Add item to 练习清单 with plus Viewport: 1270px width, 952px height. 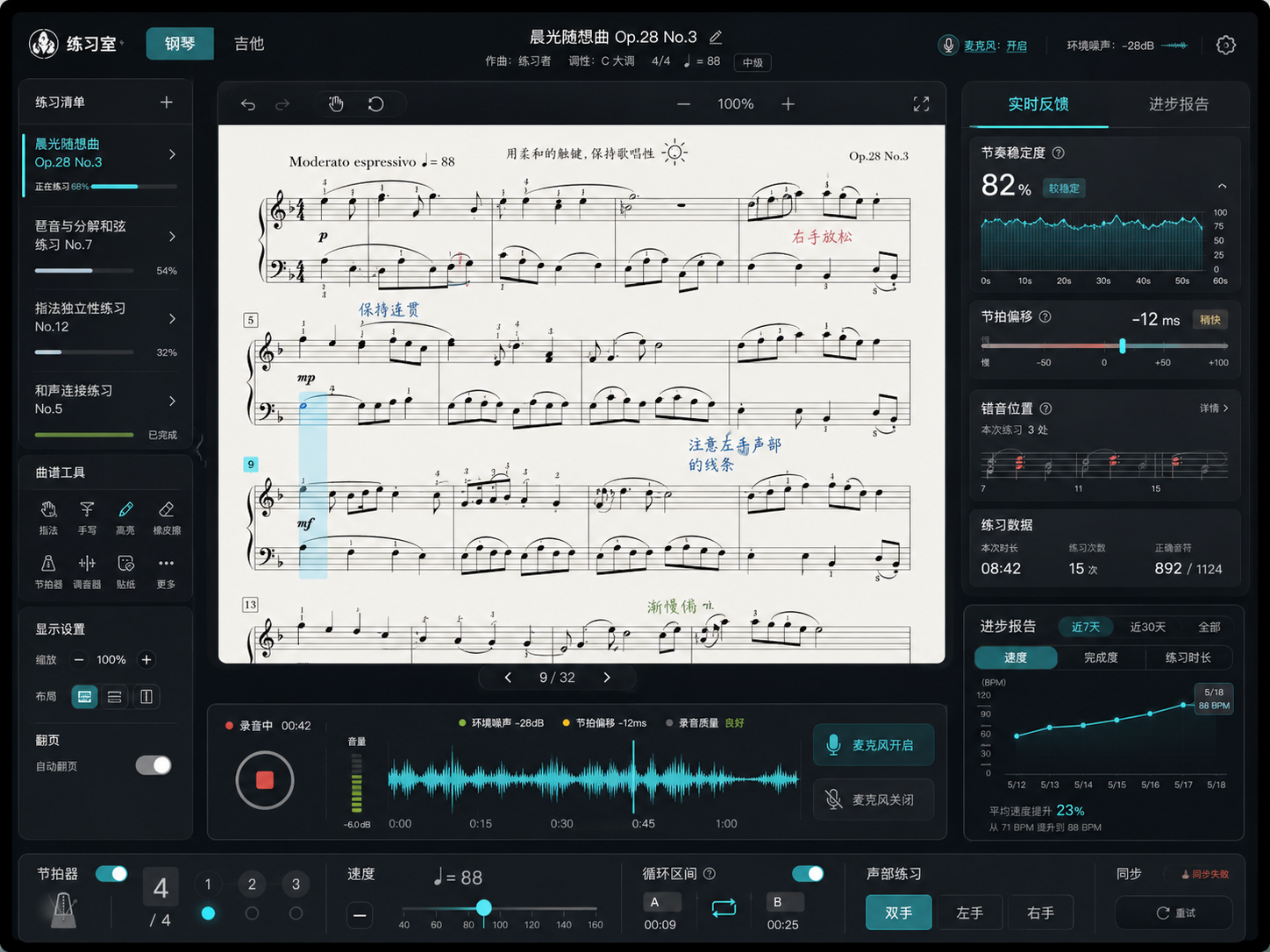coord(167,103)
